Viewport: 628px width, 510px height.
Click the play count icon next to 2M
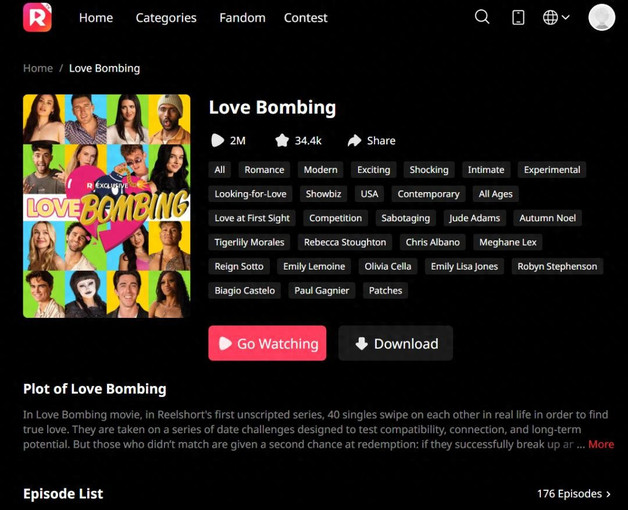(x=217, y=141)
